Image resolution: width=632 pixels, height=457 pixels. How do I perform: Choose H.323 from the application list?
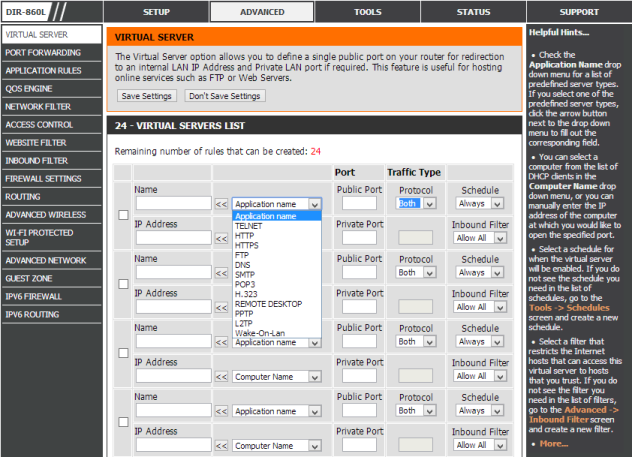(276, 294)
